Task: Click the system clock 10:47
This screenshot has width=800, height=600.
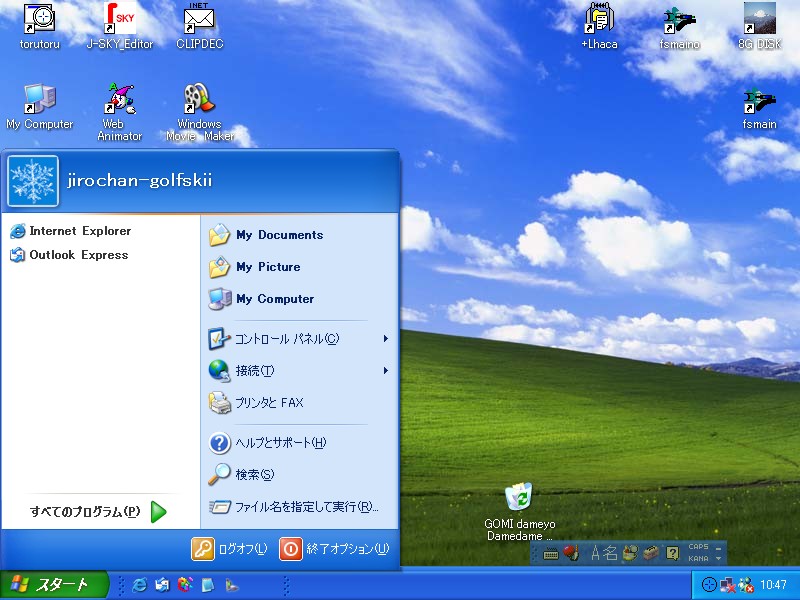Action: 773,585
